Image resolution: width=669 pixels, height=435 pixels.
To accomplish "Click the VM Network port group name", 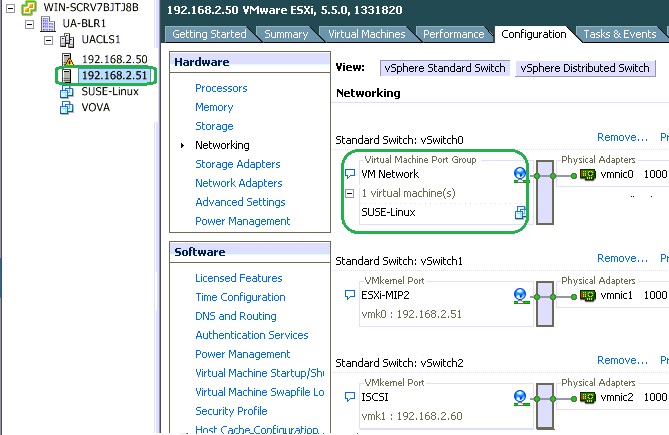I will coord(390,174).
